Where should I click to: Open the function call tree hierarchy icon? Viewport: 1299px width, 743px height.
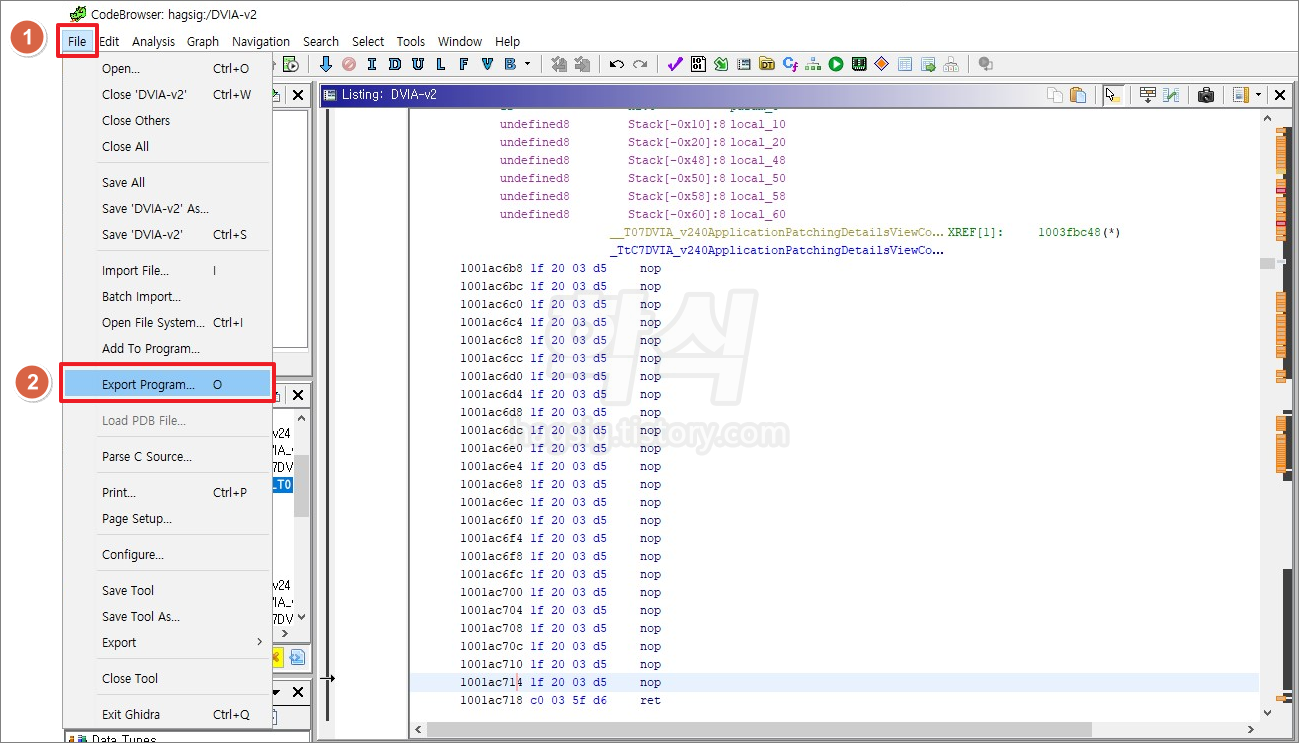[x=813, y=64]
